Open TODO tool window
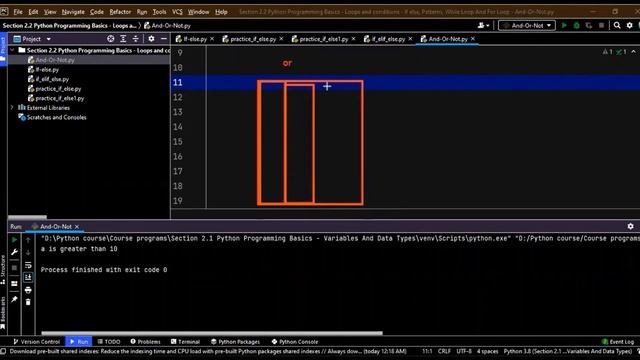Screen dimensions: 640x360 click(109, 342)
